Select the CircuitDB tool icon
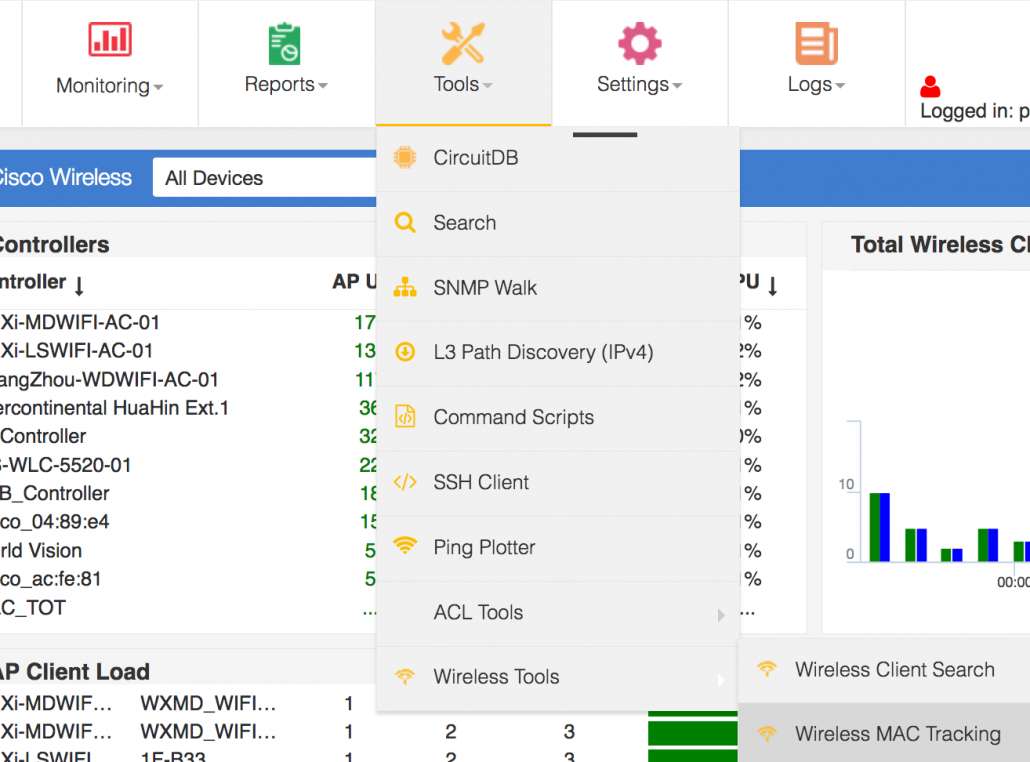This screenshot has height=762, width=1030. click(x=405, y=157)
